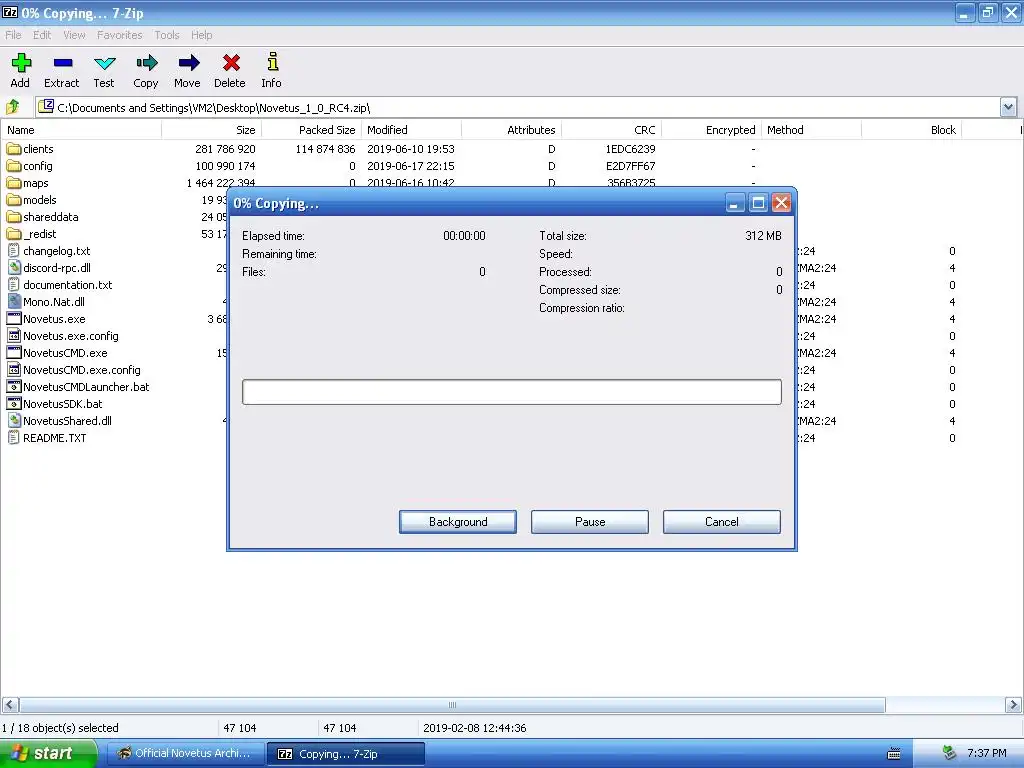Click the scrollbar right arrow
This screenshot has height=768, width=1024.
1013,705
